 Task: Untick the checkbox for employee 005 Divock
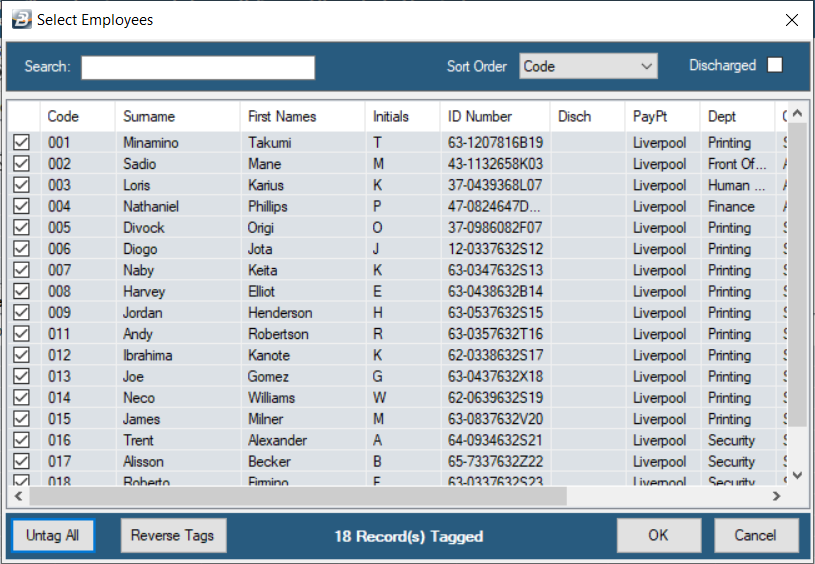coord(21,228)
